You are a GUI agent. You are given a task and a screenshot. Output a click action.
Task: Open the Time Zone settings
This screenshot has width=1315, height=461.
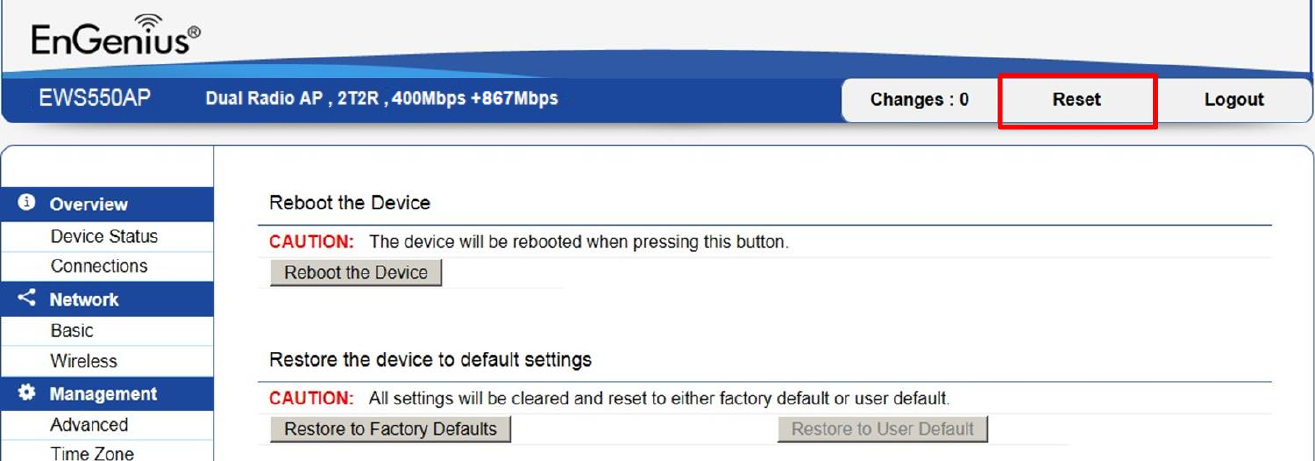(92, 453)
